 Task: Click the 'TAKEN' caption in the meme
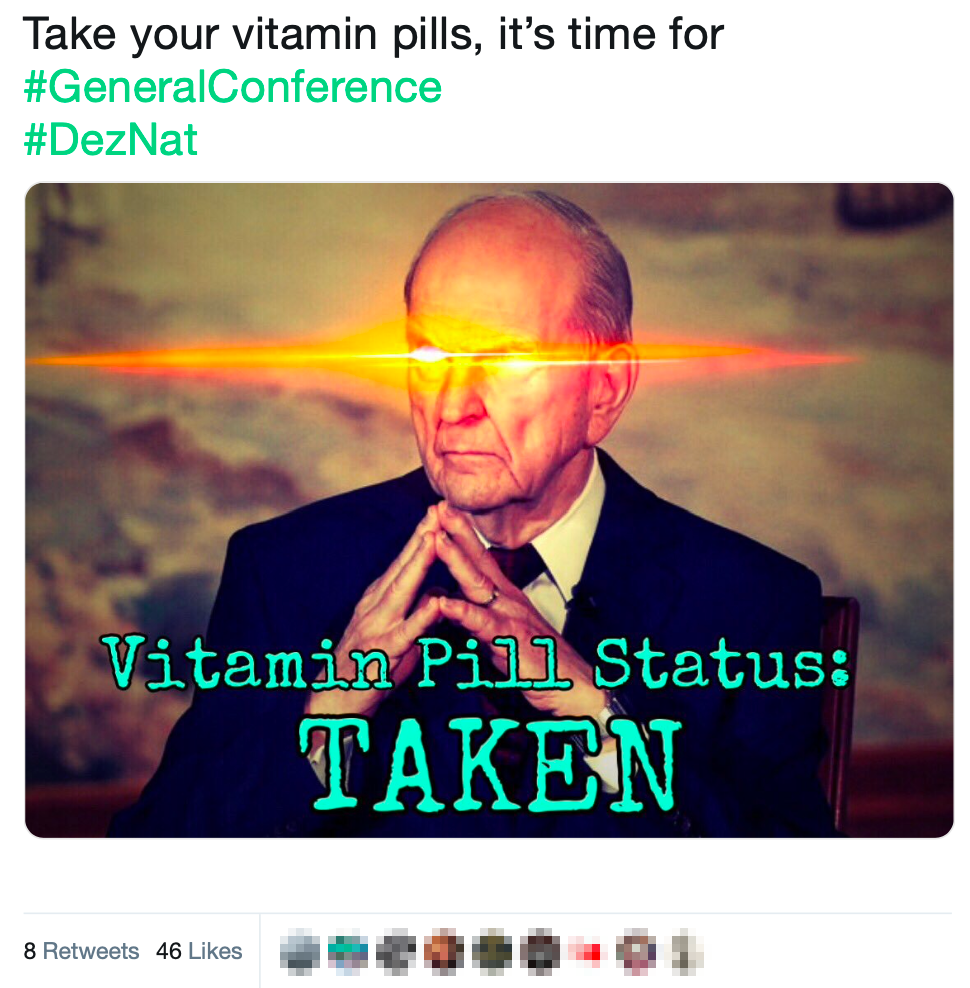point(490,764)
